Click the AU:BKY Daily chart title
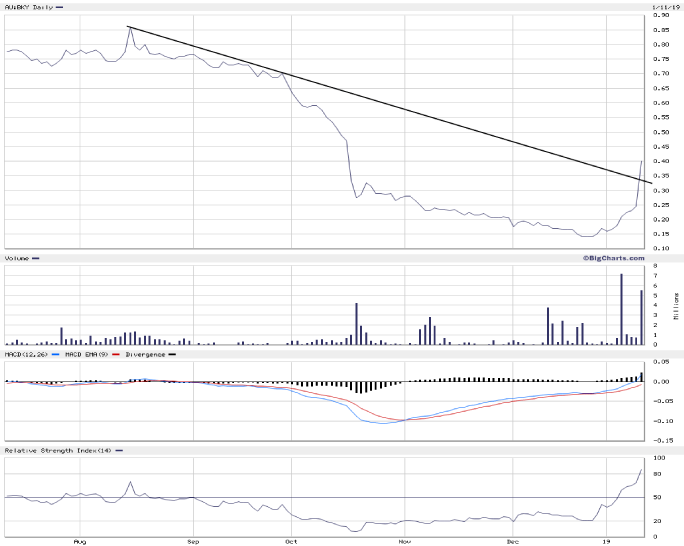684x546 pixels. pos(28,7)
